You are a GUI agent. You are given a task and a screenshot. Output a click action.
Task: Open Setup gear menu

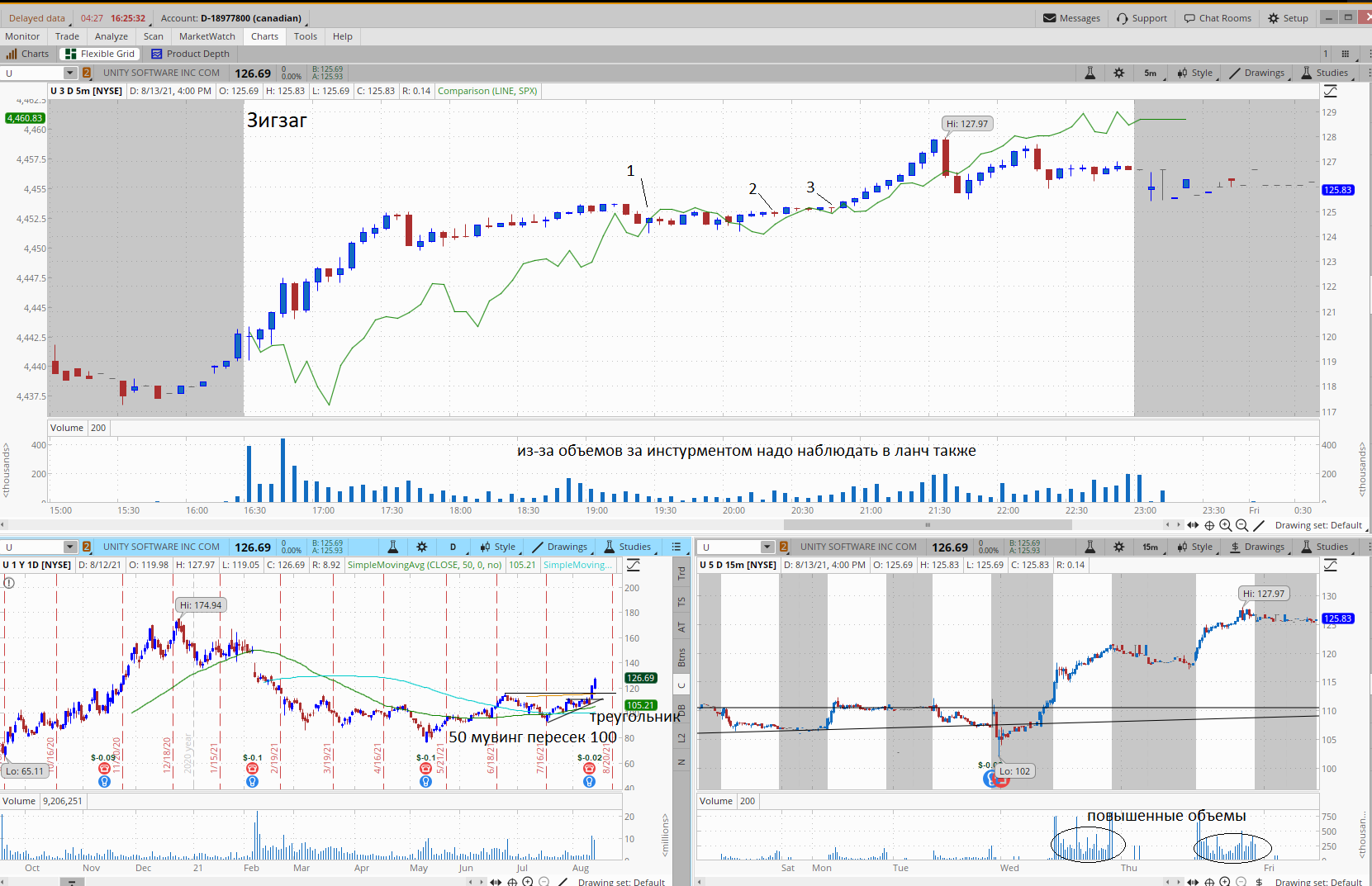coord(1288,18)
